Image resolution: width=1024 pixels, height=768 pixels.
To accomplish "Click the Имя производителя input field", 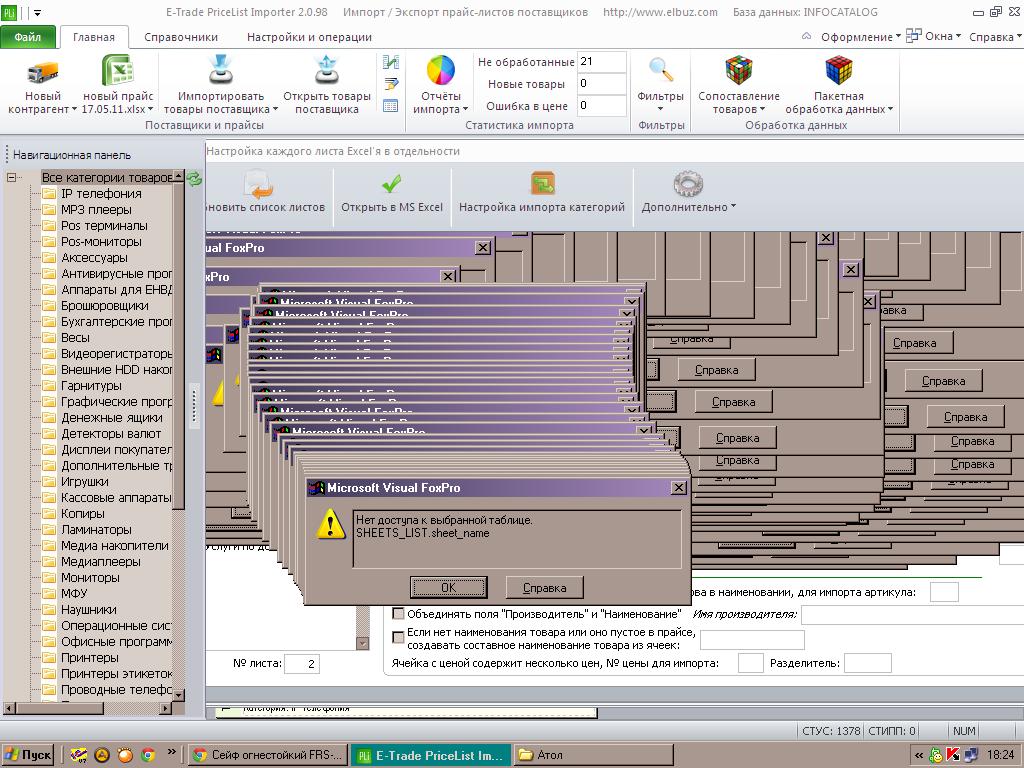I will [x=912, y=615].
